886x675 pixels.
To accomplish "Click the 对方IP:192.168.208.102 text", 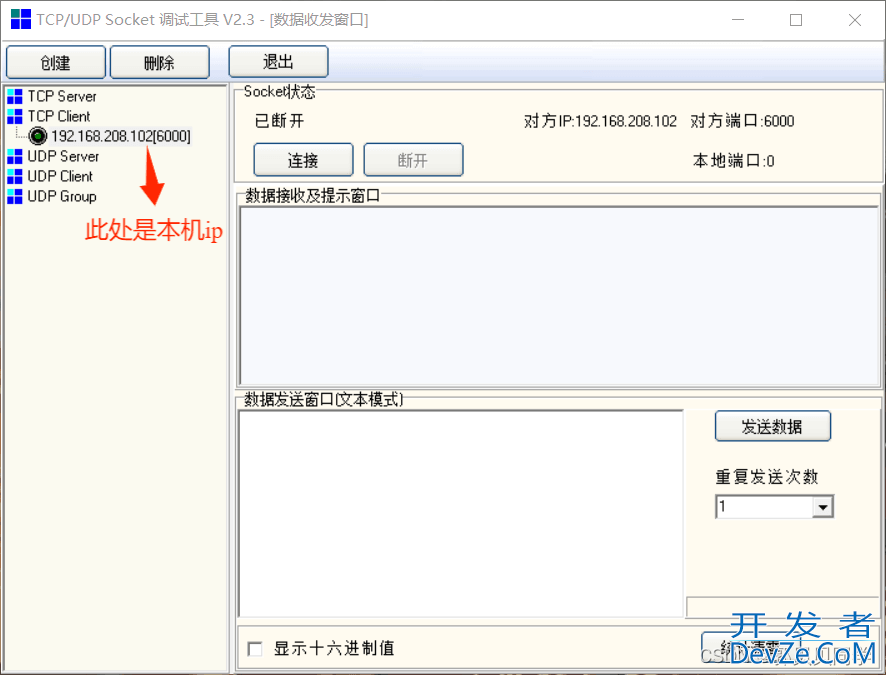I will coord(600,121).
